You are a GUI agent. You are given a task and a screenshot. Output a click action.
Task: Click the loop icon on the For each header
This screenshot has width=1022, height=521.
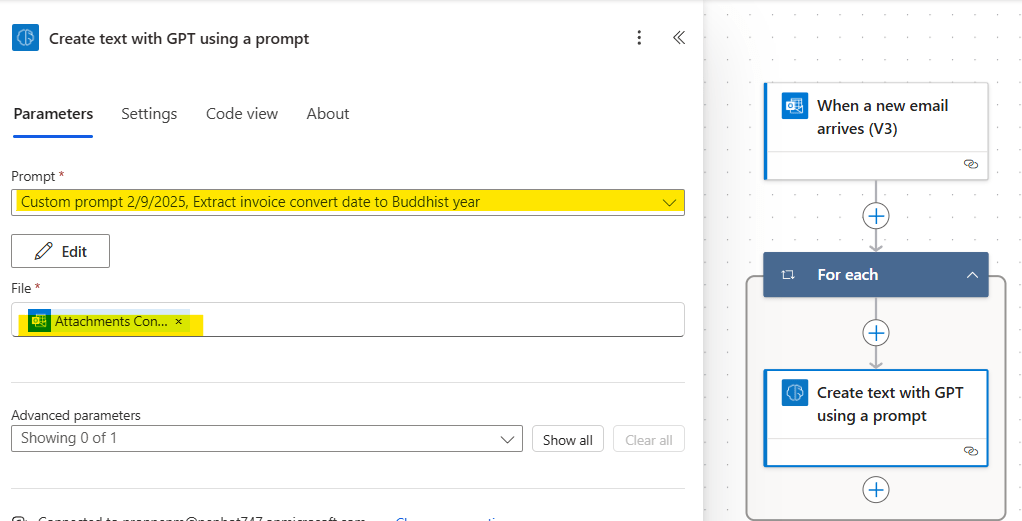(788, 275)
